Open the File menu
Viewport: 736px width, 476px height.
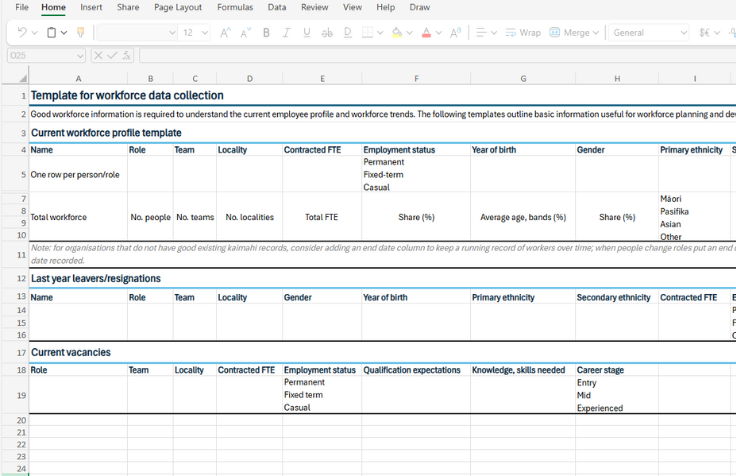[x=22, y=7]
